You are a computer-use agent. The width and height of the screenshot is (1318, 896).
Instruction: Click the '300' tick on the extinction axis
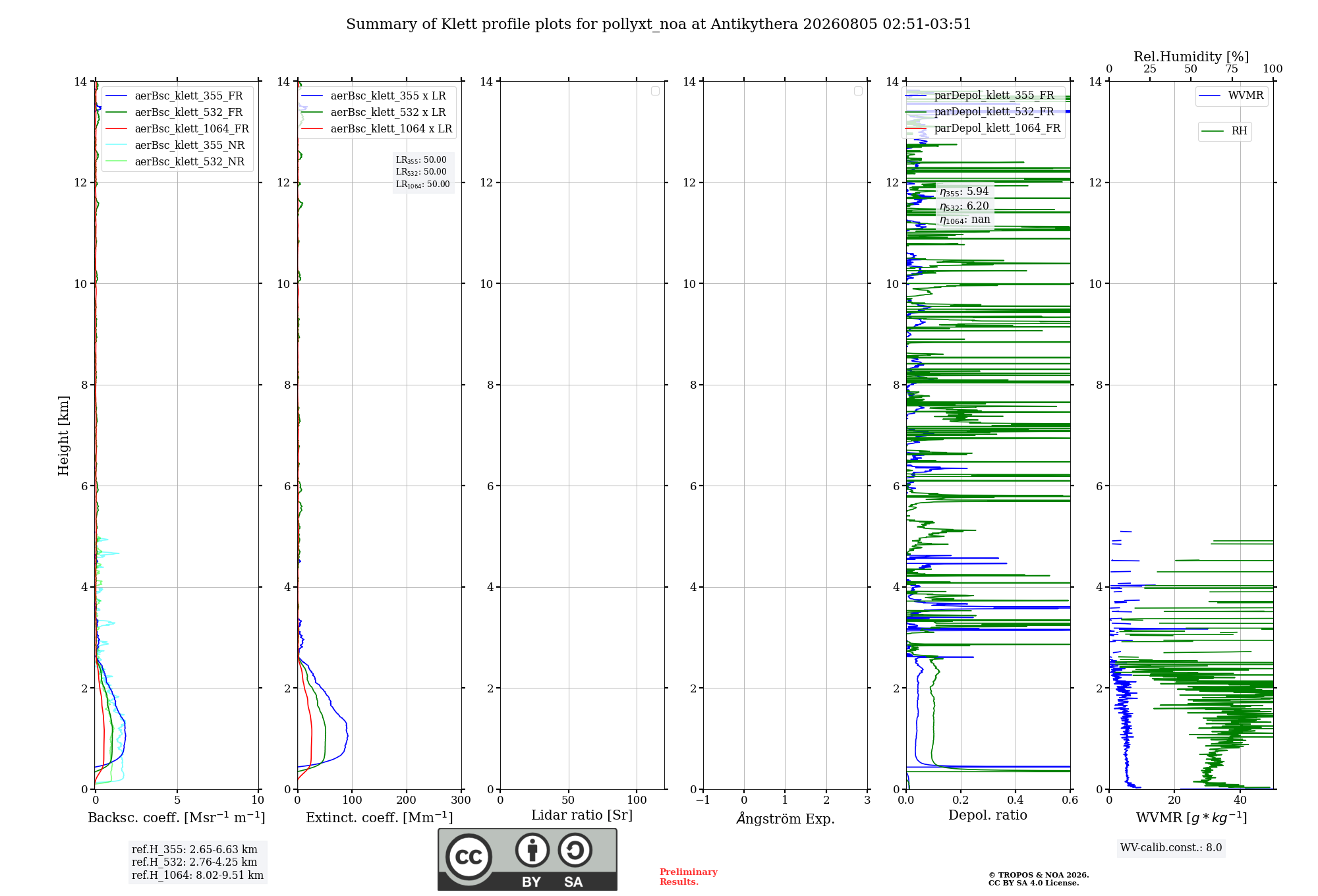[461, 800]
